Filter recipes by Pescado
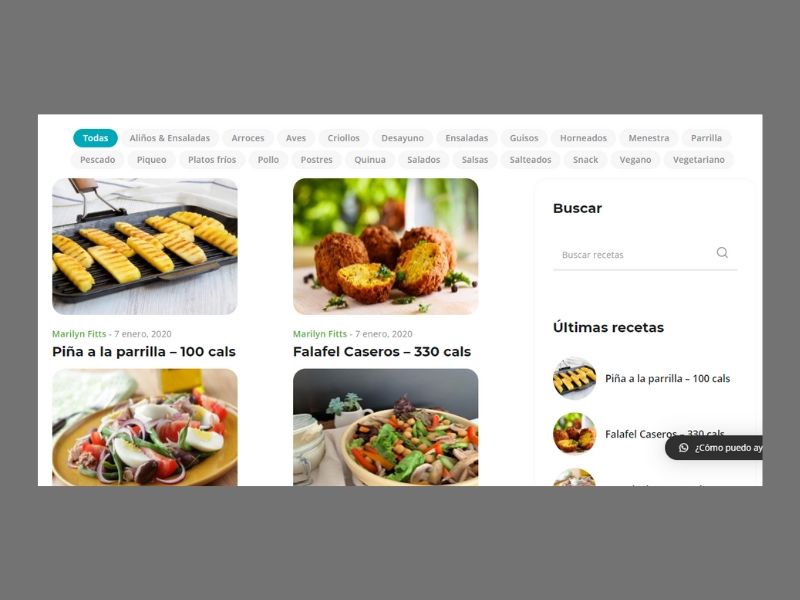 point(97,160)
